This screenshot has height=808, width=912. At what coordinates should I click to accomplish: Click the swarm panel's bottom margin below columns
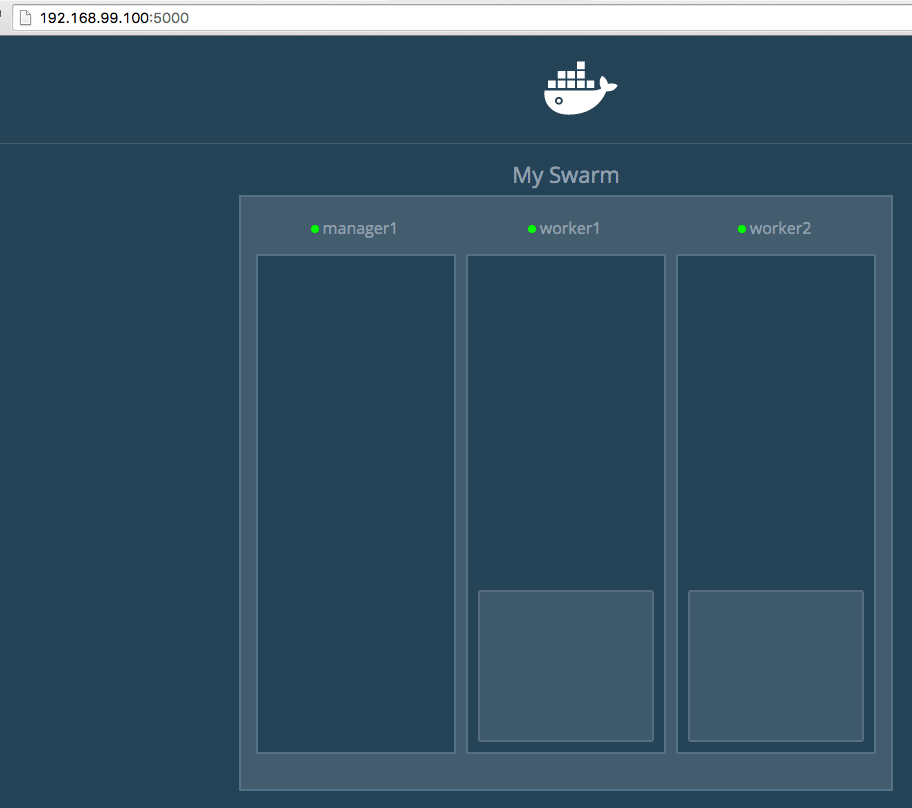point(566,771)
